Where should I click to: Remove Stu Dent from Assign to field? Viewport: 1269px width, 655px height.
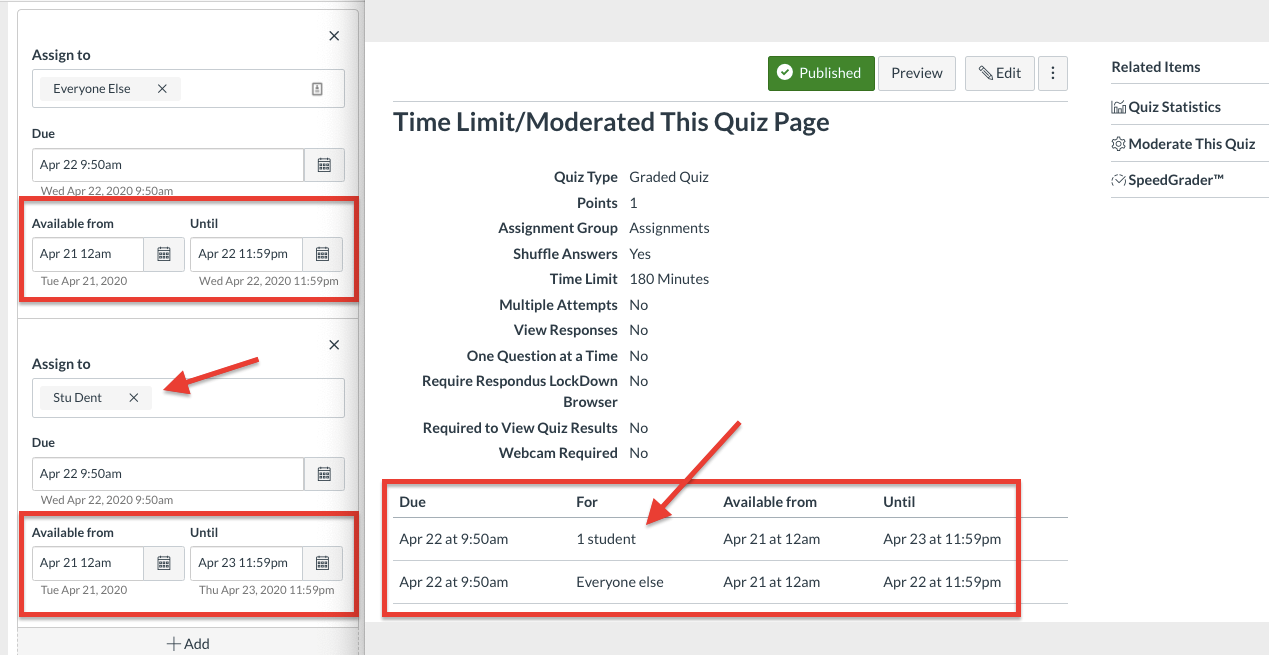click(x=133, y=398)
